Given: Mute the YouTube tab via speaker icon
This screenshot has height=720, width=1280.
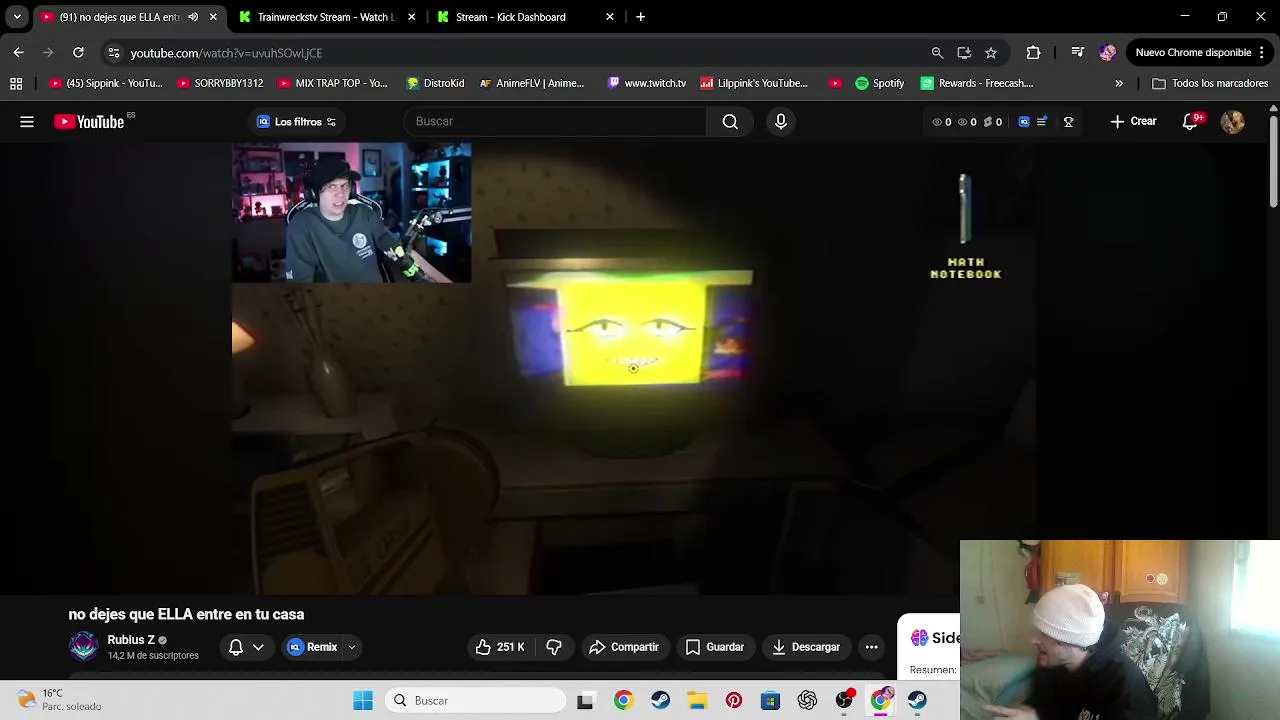Looking at the screenshot, I should [x=193, y=17].
